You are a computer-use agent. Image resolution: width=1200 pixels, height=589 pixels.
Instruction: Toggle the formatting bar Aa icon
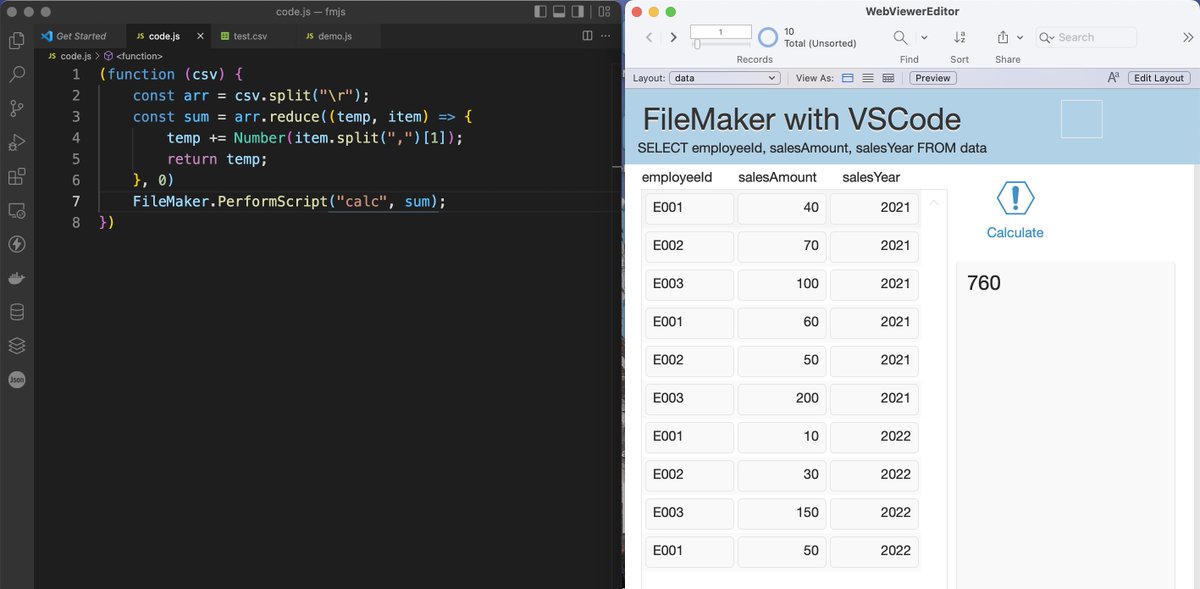click(1113, 78)
